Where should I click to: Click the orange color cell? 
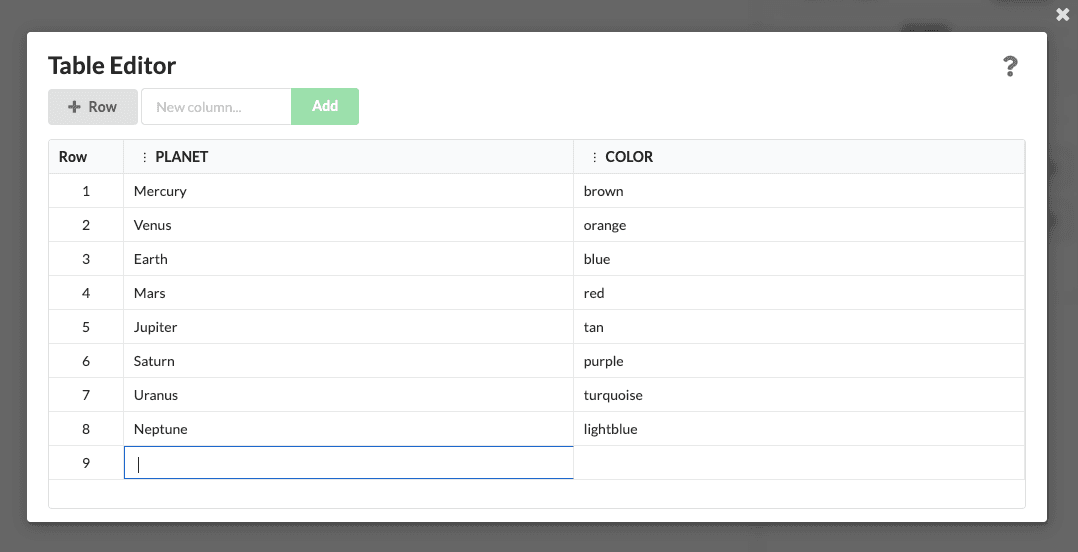point(798,225)
